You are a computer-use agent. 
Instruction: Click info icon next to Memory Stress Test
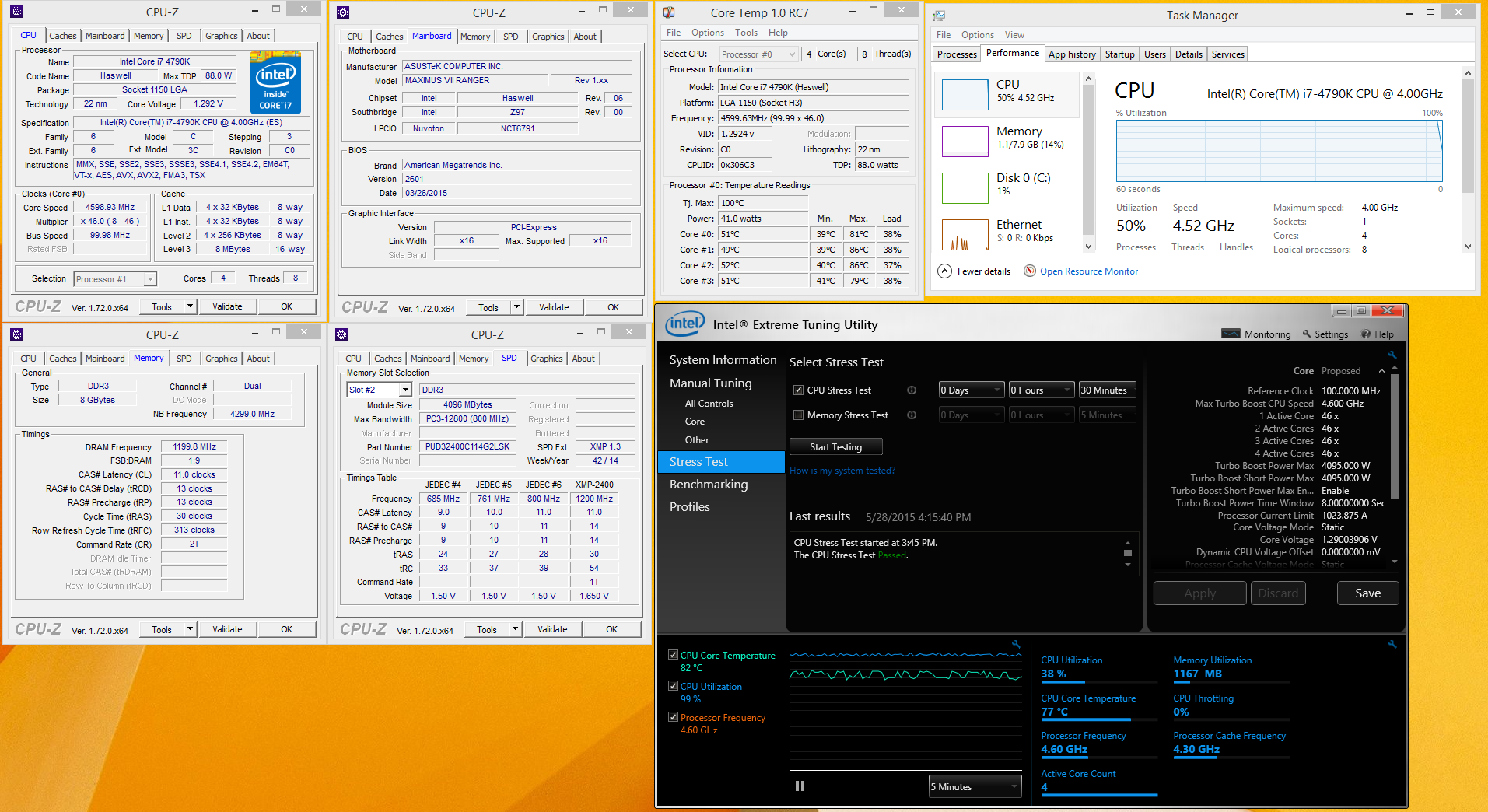click(x=912, y=415)
